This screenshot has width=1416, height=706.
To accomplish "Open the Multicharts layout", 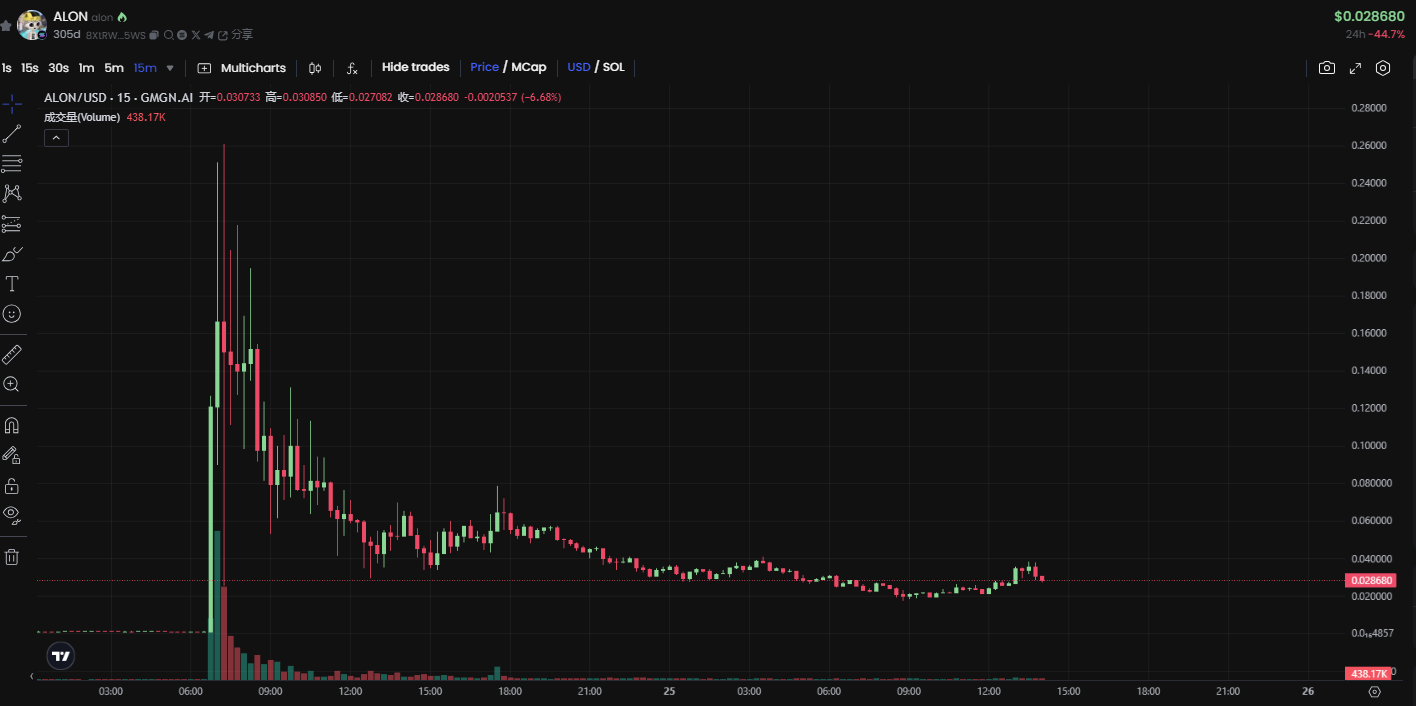I will tap(242, 68).
